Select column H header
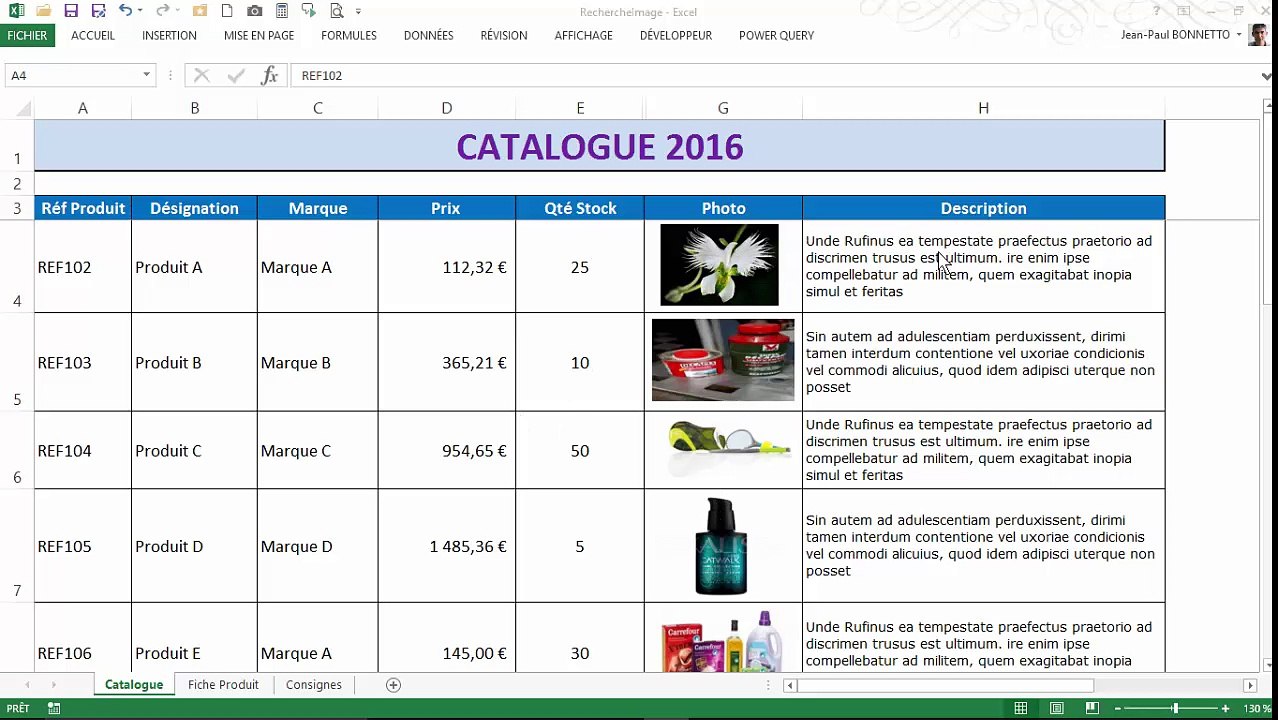The height and width of the screenshot is (720, 1278). (984, 108)
